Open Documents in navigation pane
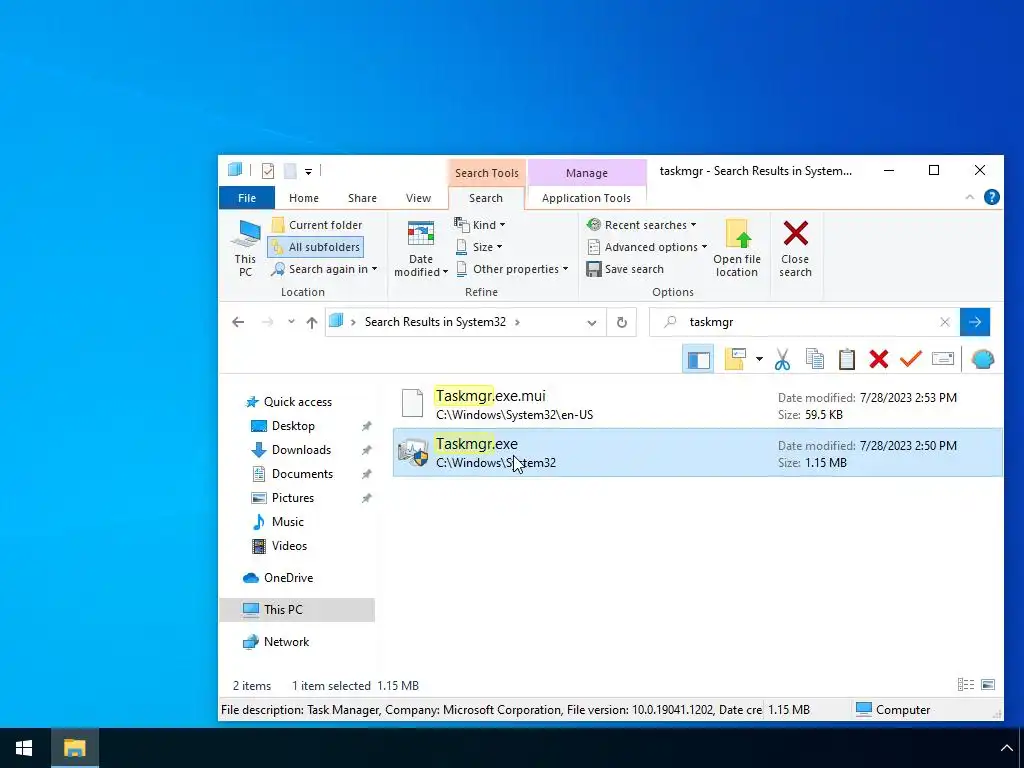1024x768 pixels. point(292,474)
